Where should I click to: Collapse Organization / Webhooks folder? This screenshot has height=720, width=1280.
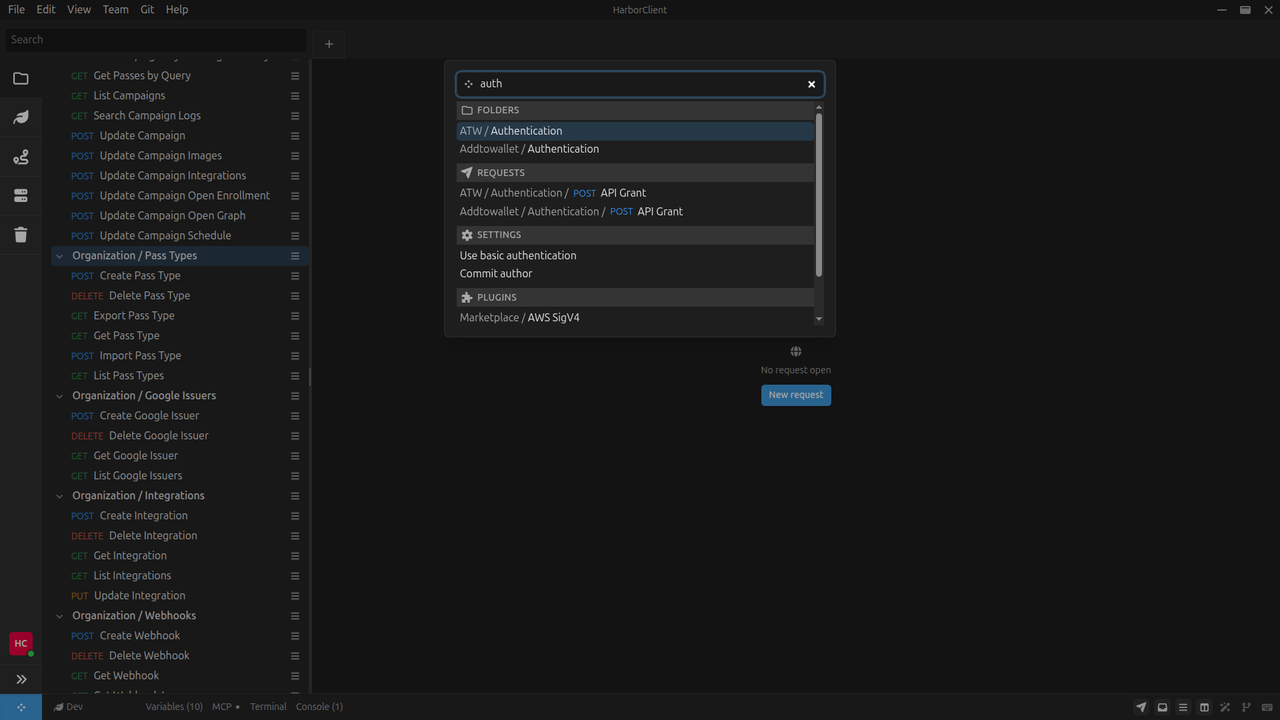(x=59, y=616)
